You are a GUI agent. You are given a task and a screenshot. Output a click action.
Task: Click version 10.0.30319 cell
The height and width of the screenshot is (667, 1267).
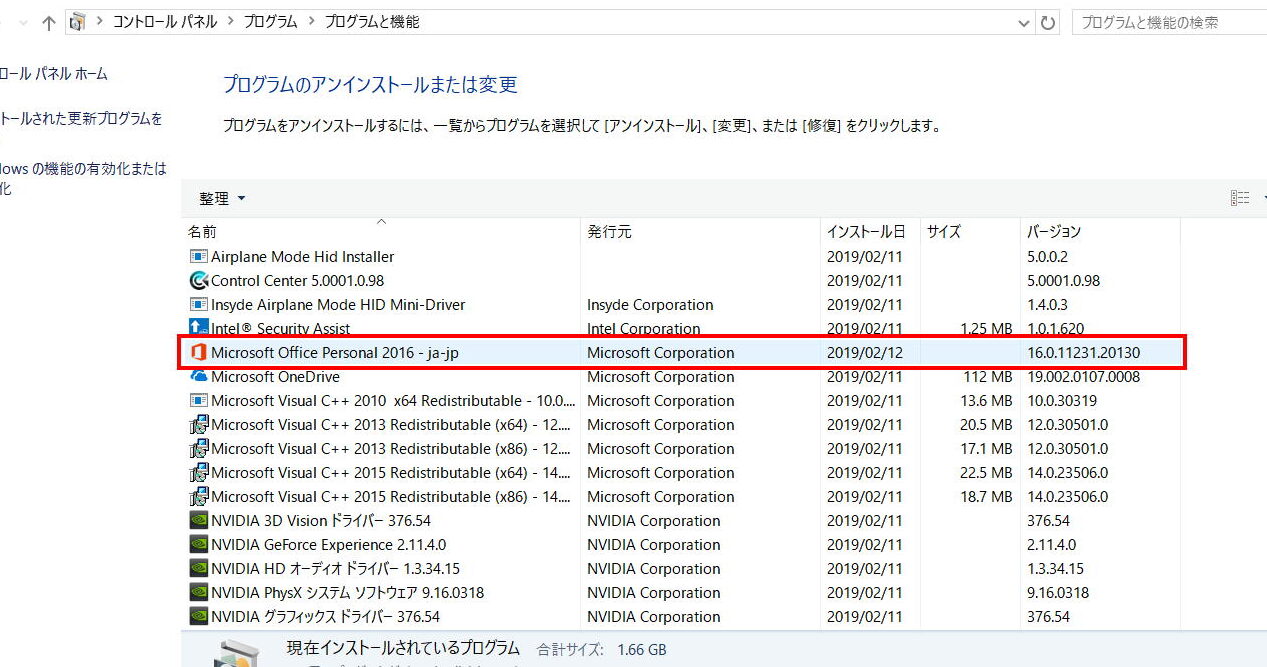1061,401
